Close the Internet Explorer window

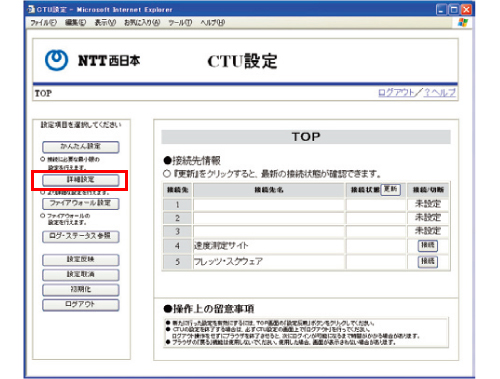tap(466, 10)
